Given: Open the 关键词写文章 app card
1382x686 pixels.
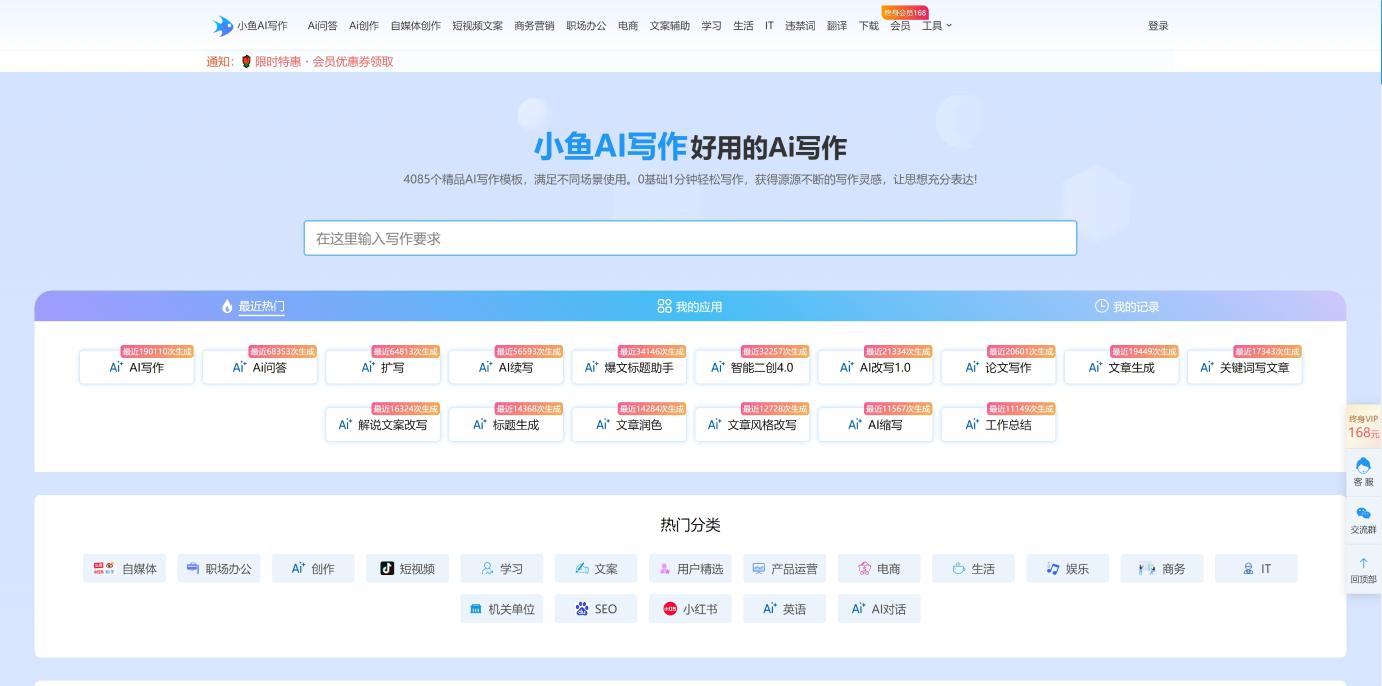Looking at the screenshot, I should pyautogui.click(x=1244, y=367).
